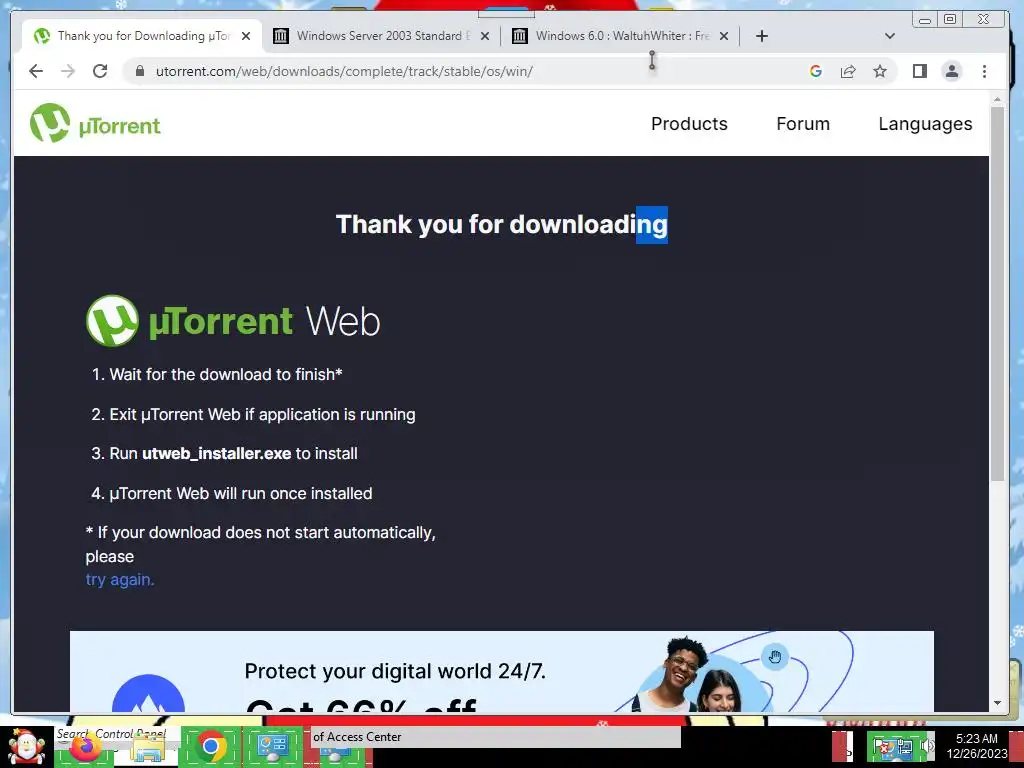The width and height of the screenshot is (1024, 768).
Task: Click the blue mountain logo in ad
Action: click(x=148, y=695)
